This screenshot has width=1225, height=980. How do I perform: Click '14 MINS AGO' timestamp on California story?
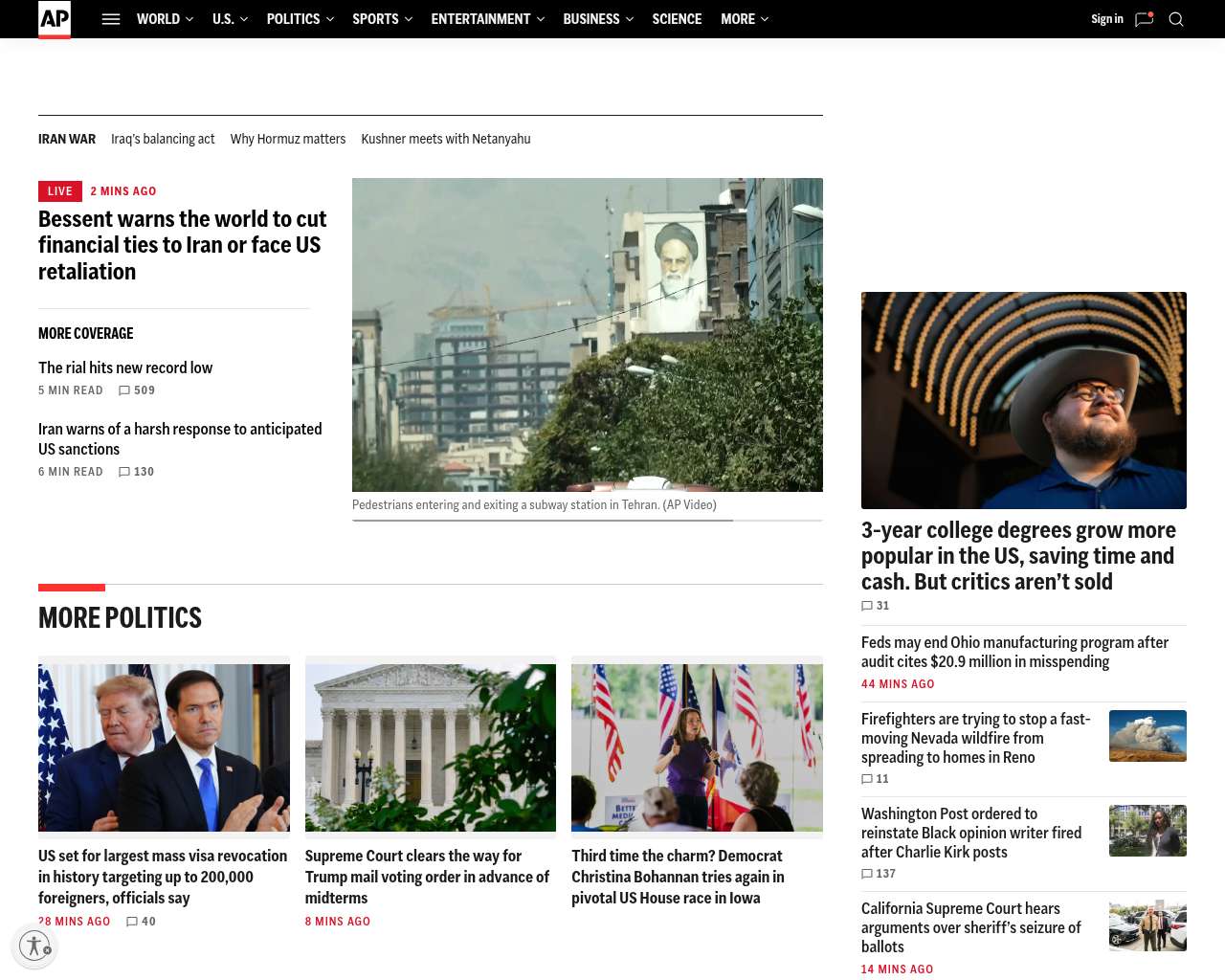(897, 969)
